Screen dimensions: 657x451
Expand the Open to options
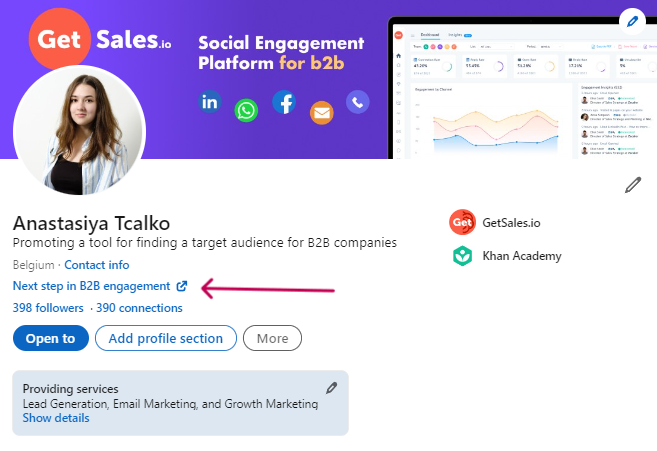point(50,338)
